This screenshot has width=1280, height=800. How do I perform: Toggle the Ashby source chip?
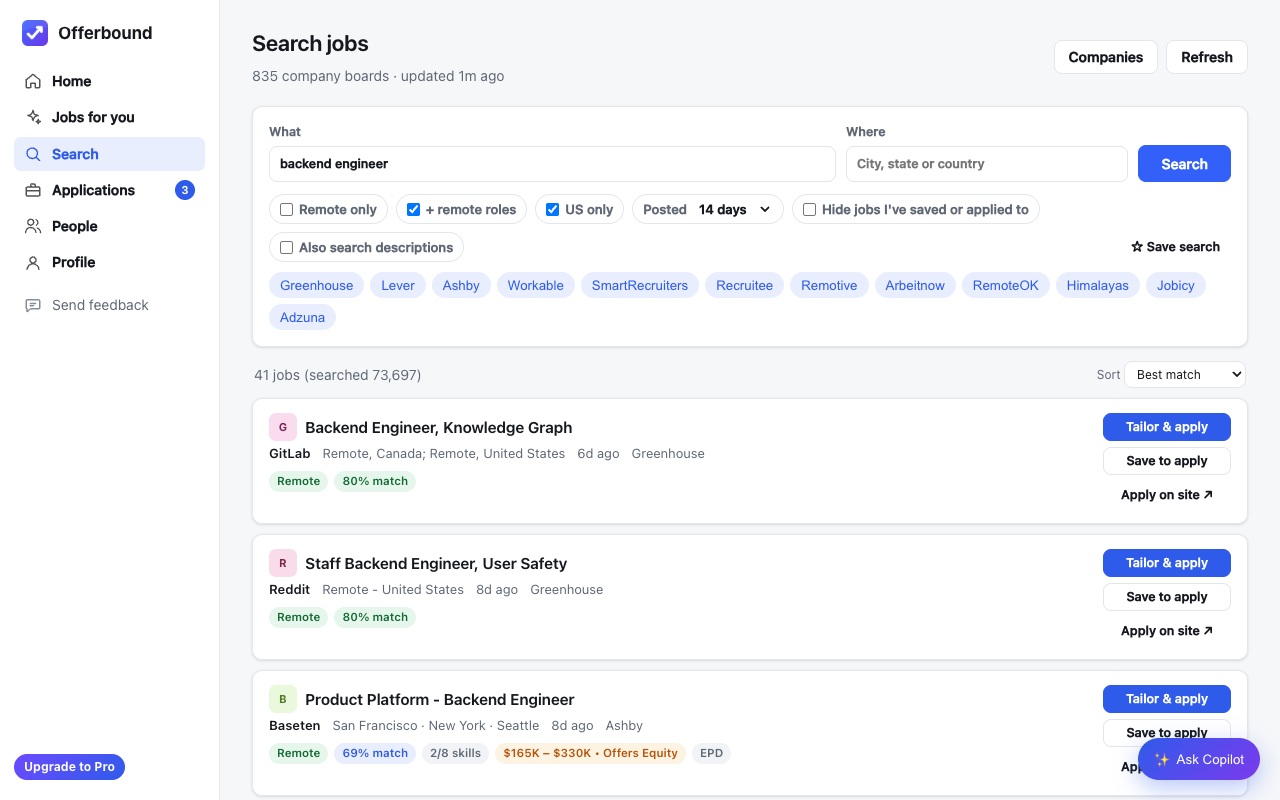(461, 285)
